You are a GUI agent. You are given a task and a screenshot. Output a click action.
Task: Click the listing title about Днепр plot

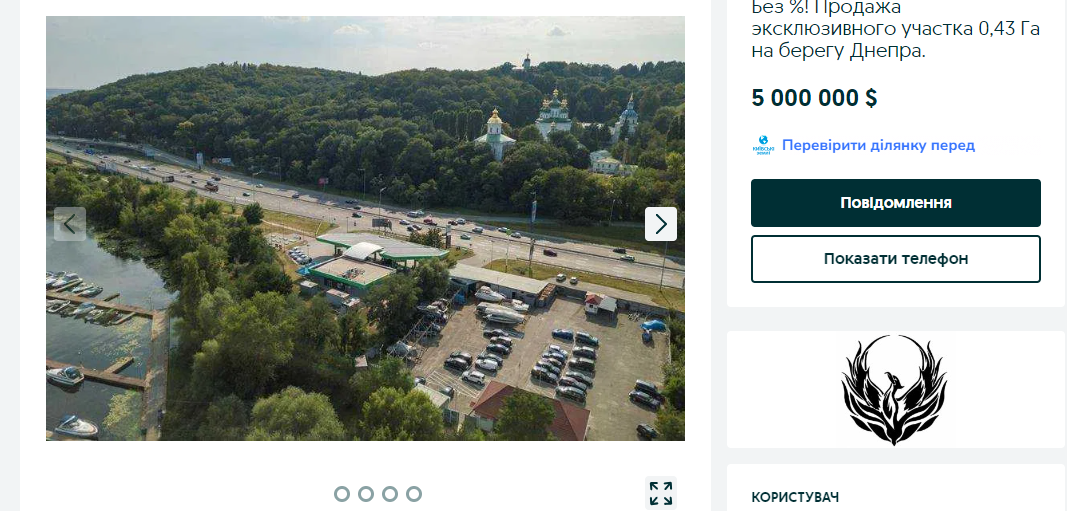point(896,29)
